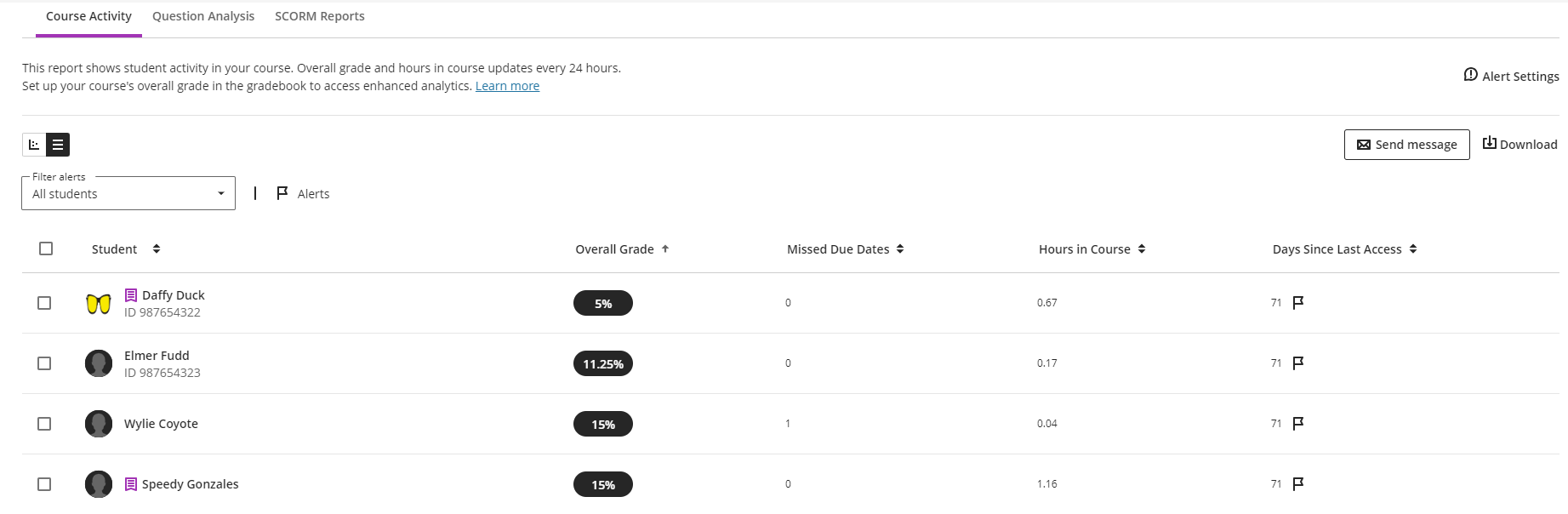
Task: Click Daffy Duck's profile avatar
Action: click(x=99, y=303)
